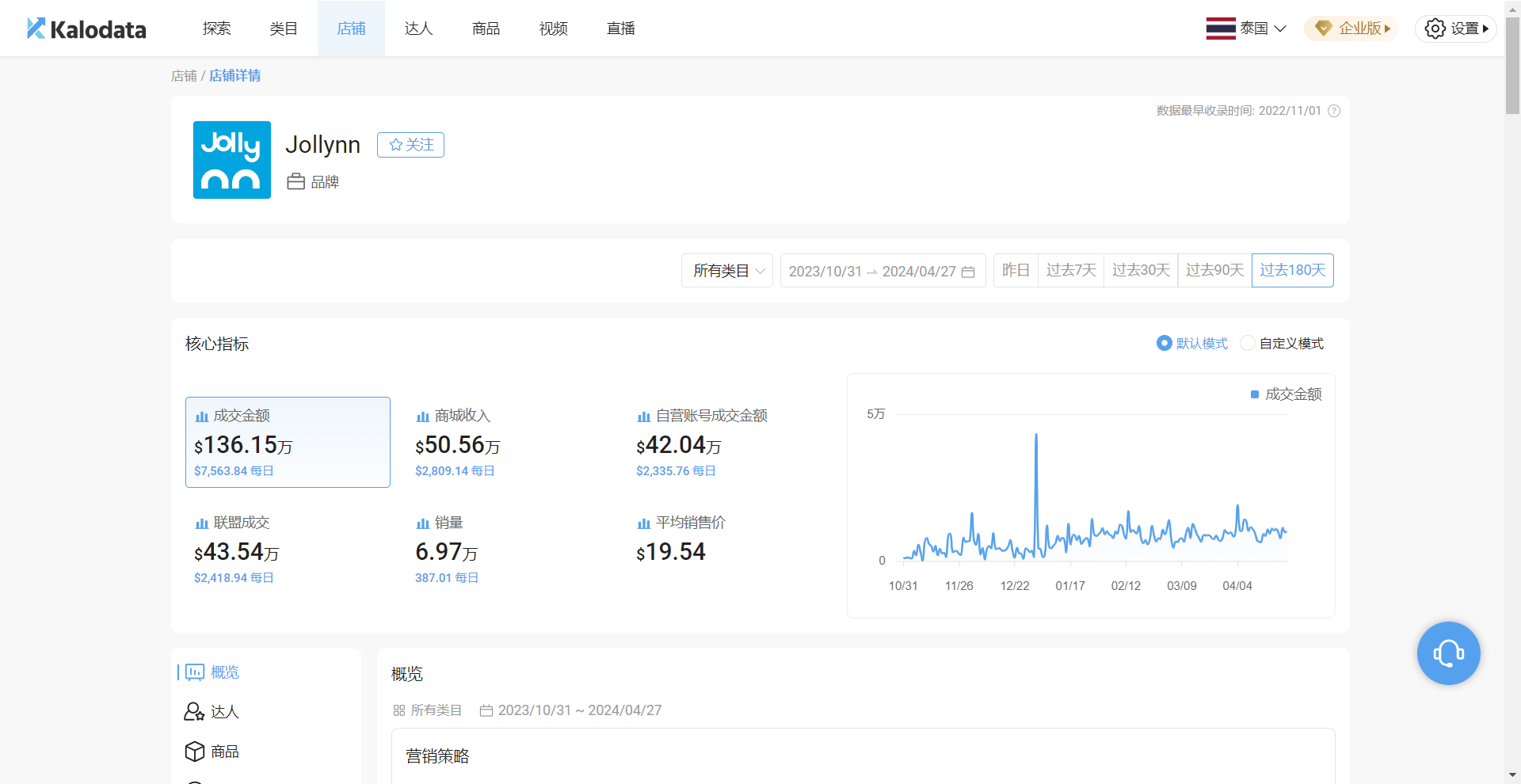Click the calendar icon in date range
This screenshot has height=784, width=1521.
coord(968,272)
